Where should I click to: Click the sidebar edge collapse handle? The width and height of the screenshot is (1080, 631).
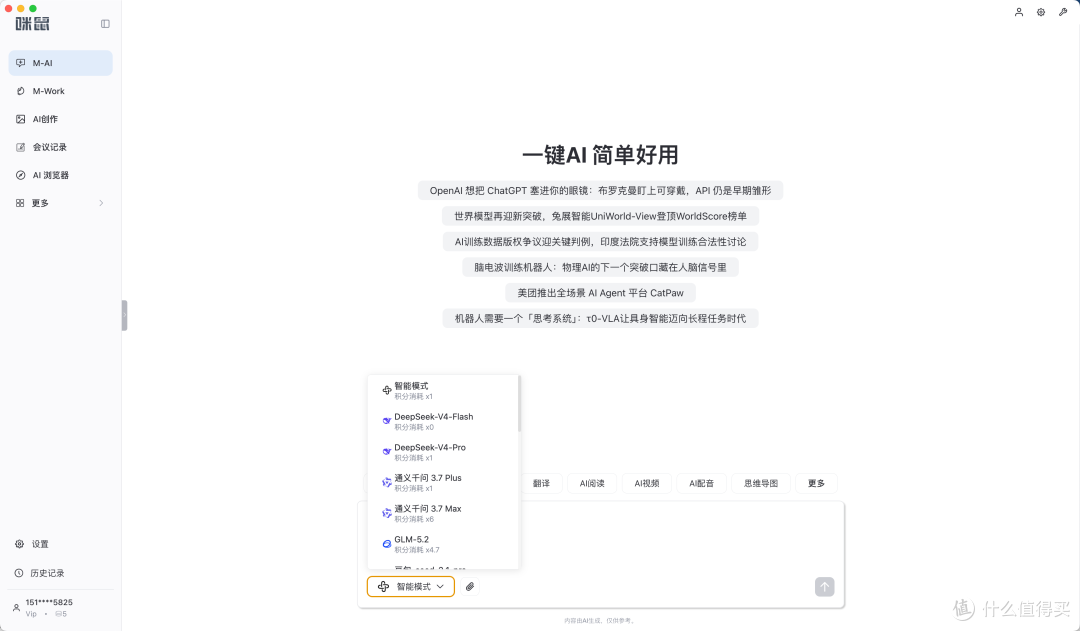click(125, 316)
